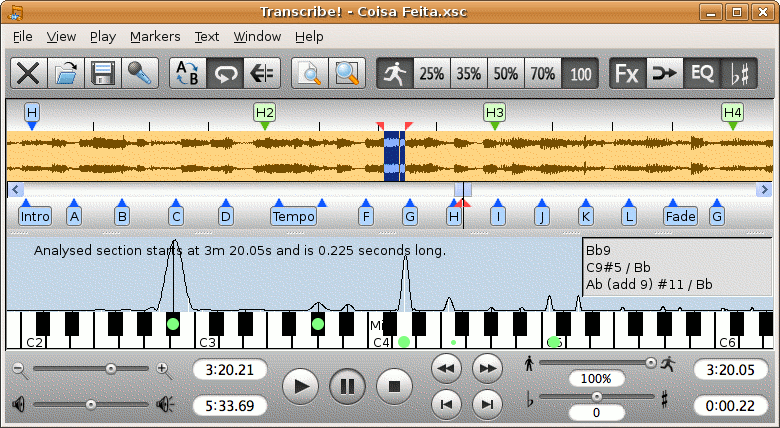The height and width of the screenshot is (428, 780).
Task: Open a file with the folder icon
Action: [66, 73]
